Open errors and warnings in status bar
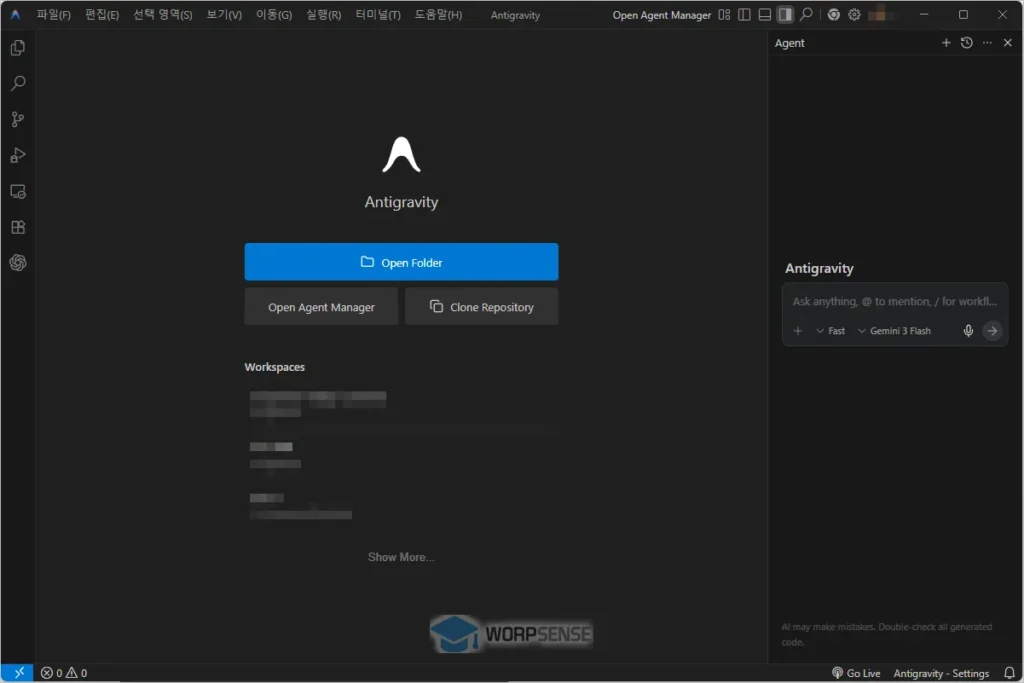 (64, 673)
